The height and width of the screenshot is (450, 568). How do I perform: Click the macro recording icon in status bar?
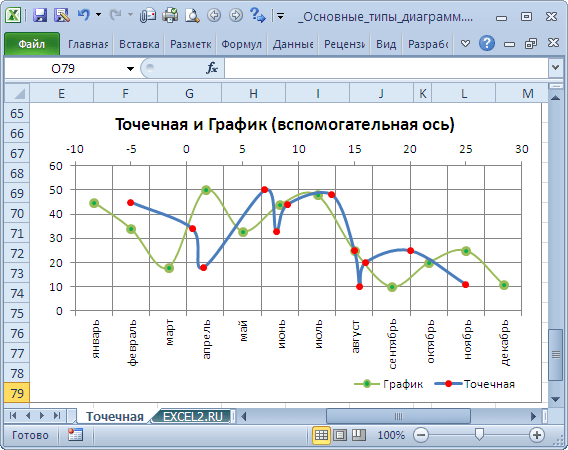click(x=75, y=434)
